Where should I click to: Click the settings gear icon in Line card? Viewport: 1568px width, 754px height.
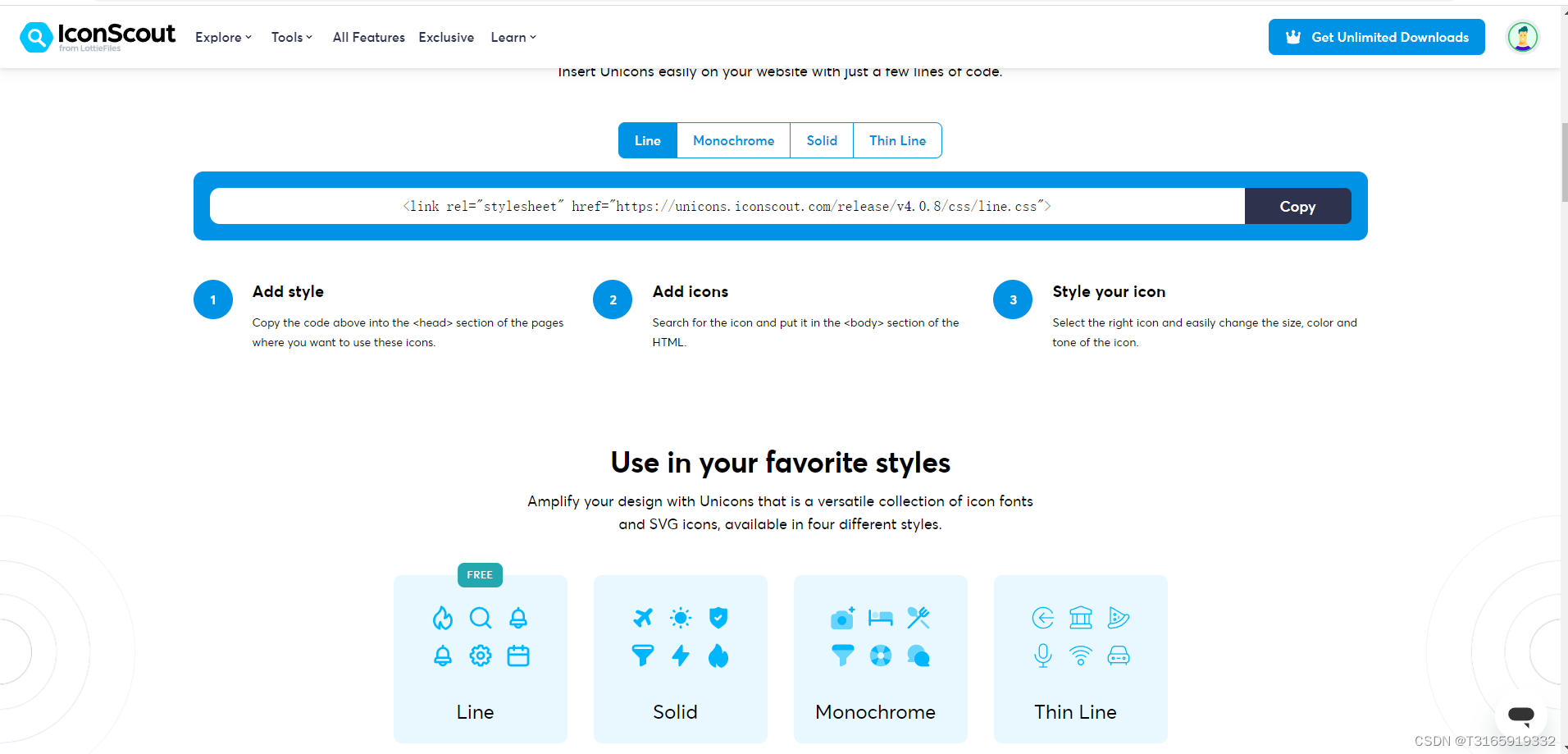point(481,656)
